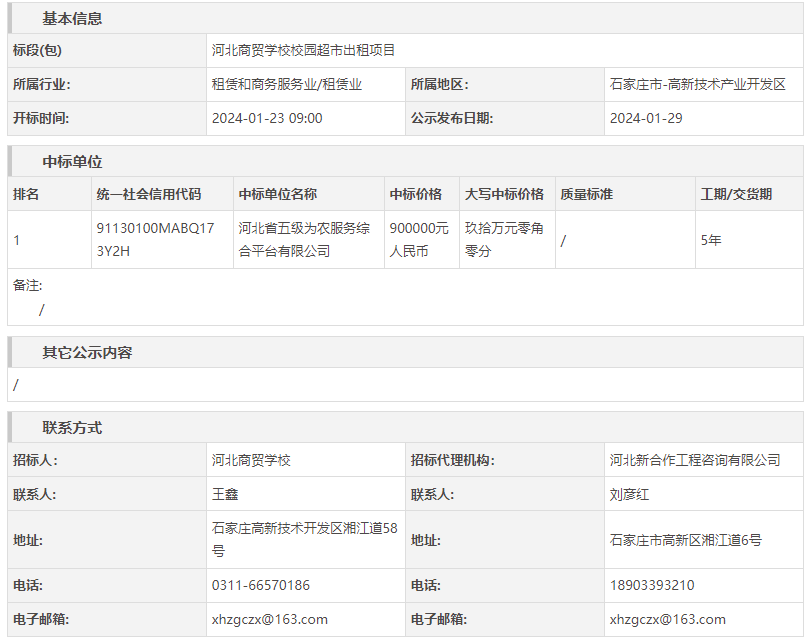807x640 pixels.
Task: Click the 开标时间 label
Action: [41, 118]
